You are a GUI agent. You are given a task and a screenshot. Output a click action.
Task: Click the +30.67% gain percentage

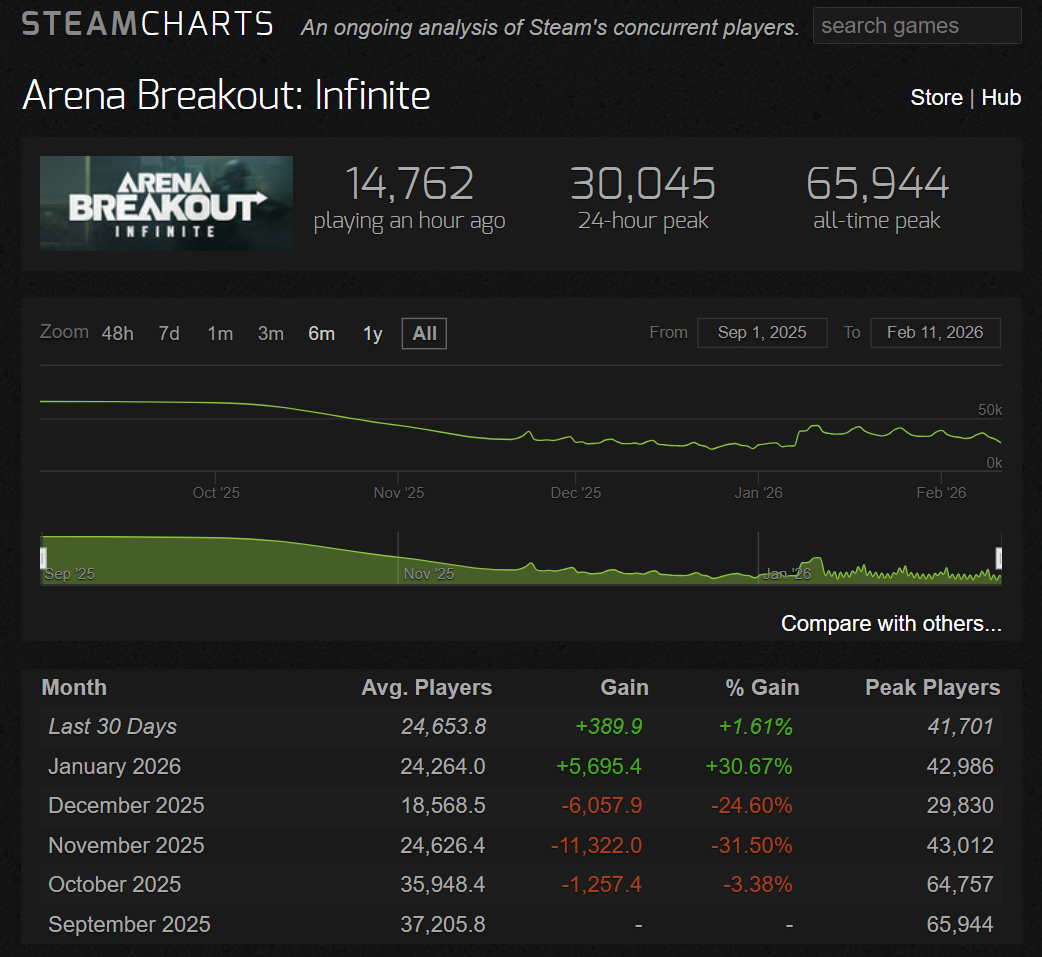coord(749,766)
